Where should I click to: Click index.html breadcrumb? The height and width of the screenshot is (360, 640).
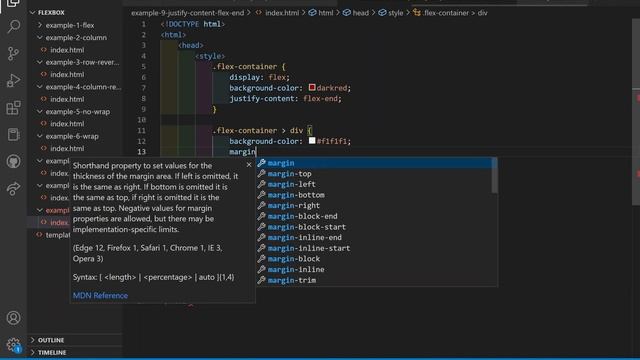click(282, 13)
